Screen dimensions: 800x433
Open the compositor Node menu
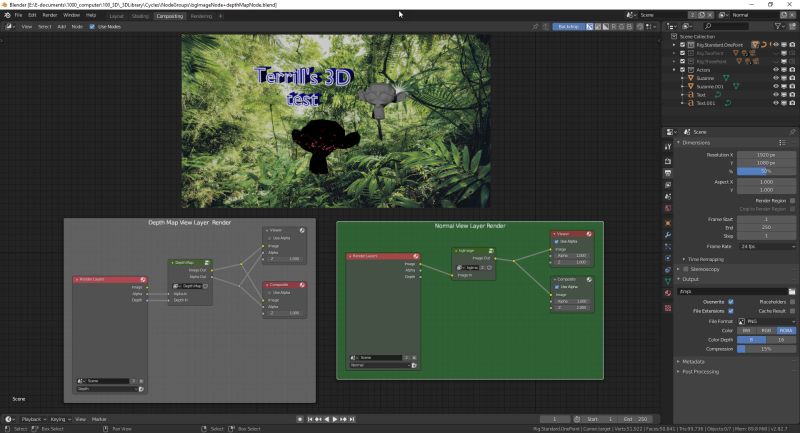(x=77, y=27)
